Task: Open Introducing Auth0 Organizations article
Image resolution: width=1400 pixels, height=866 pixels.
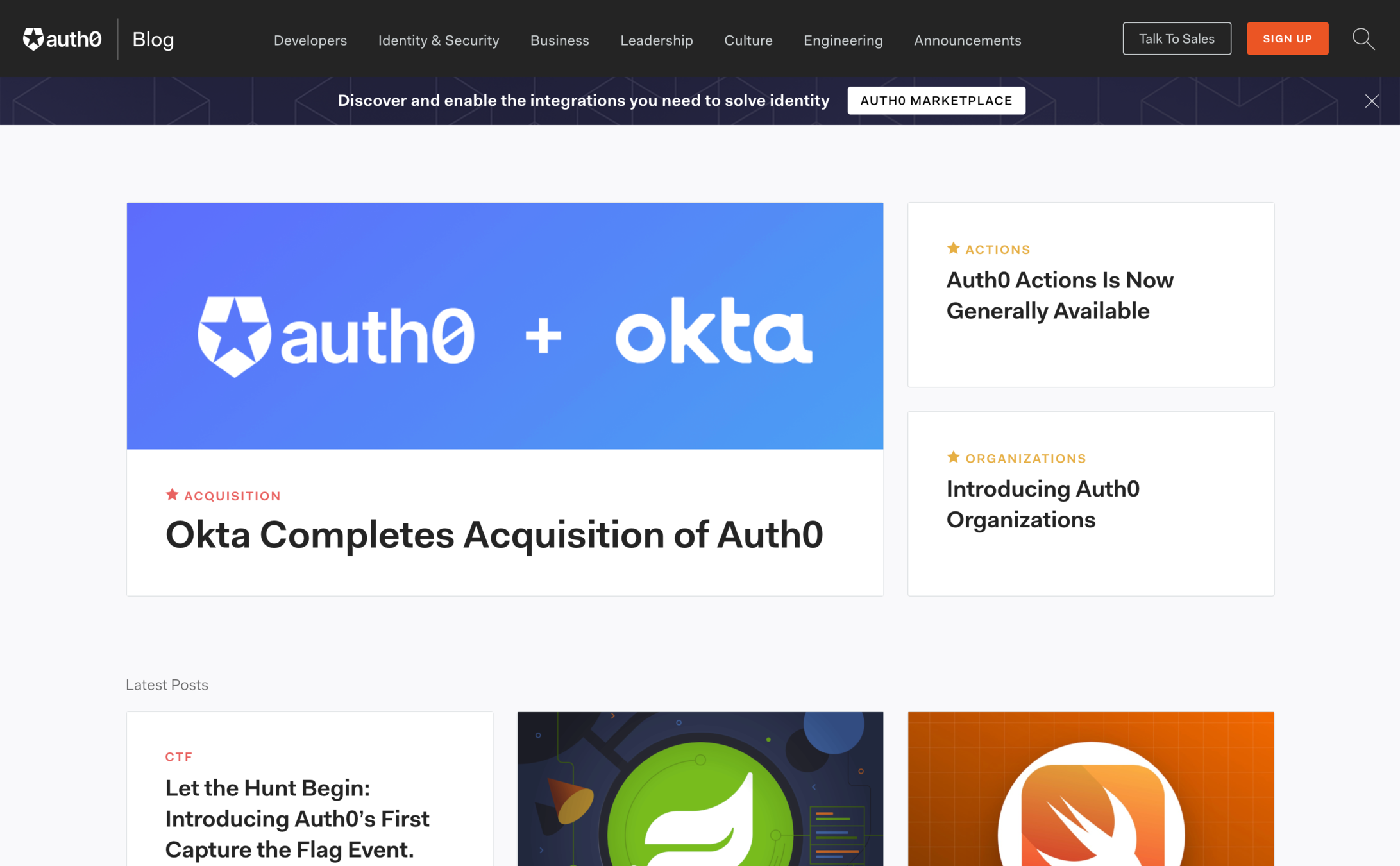Action: pyautogui.click(x=1043, y=504)
